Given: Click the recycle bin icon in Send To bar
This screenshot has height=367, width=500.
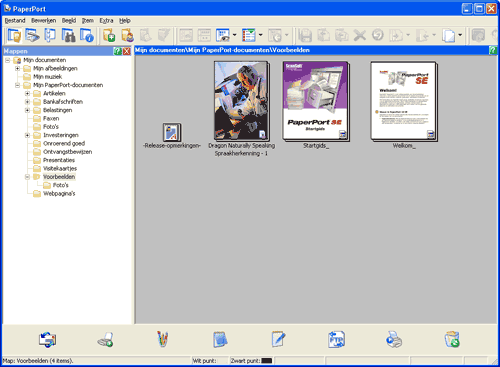Looking at the screenshot, I should (x=452, y=339).
